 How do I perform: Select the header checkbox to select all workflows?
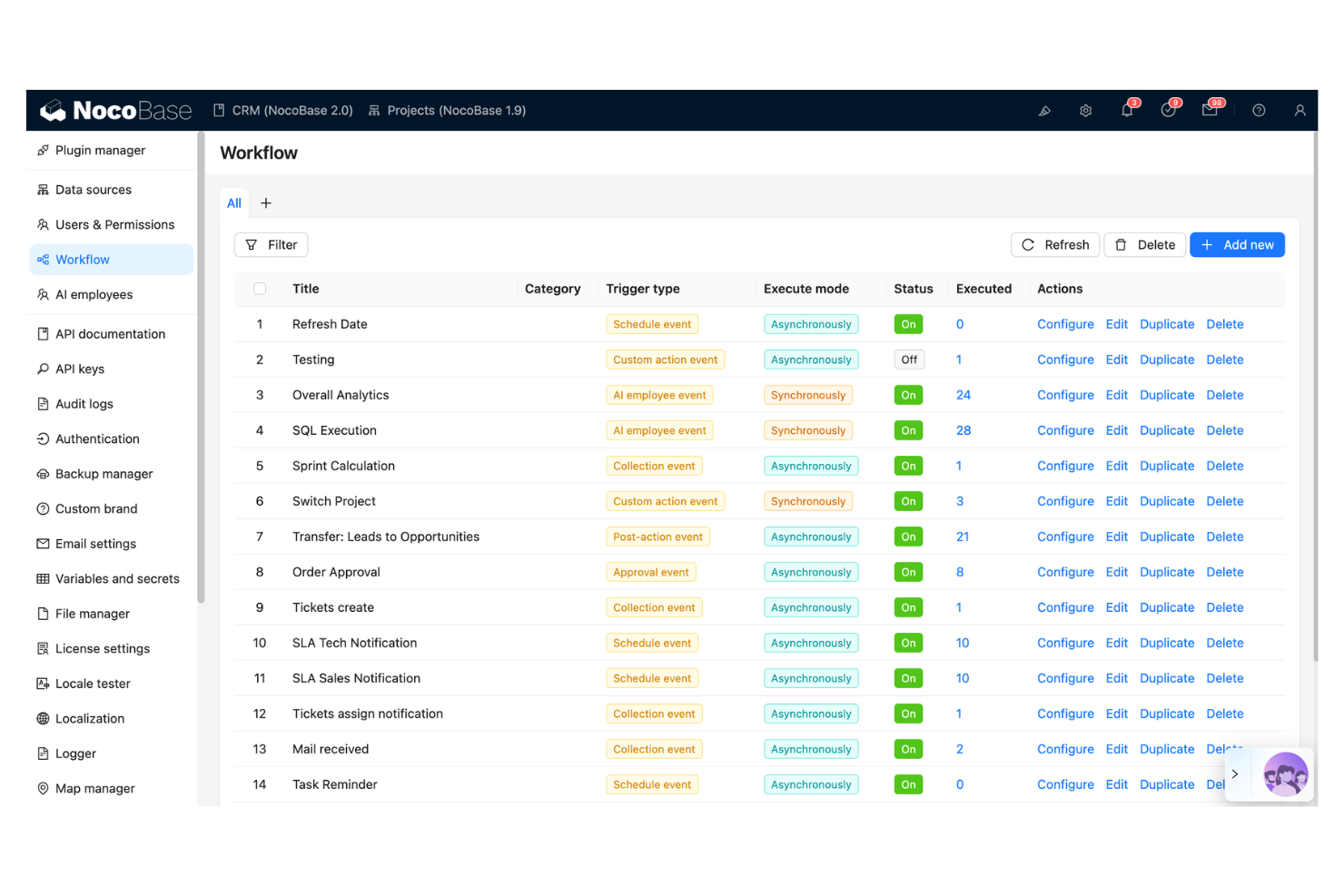(260, 288)
